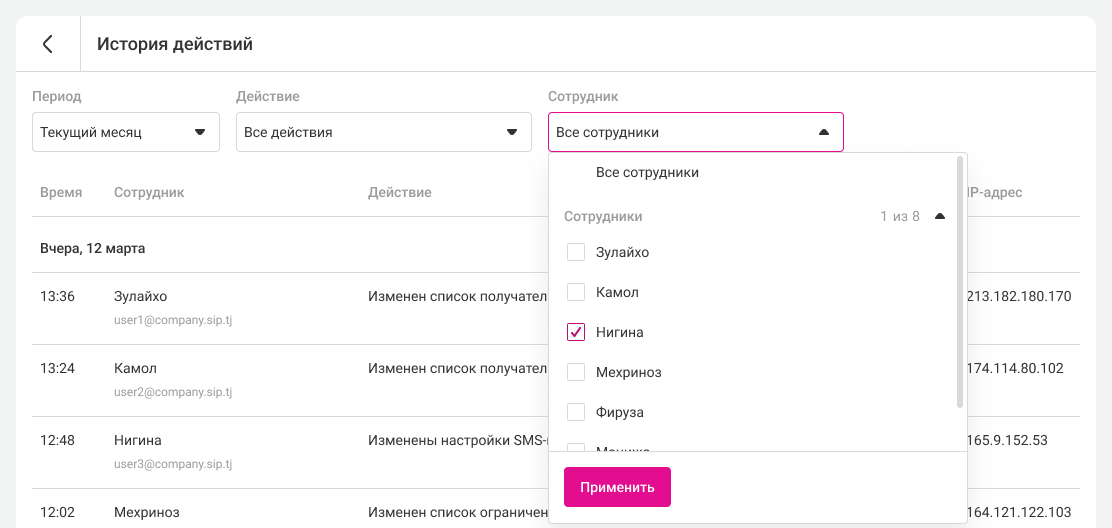Uncheck the Нигина checkbox
Screen dimensions: 1112x528
(x=576, y=332)
